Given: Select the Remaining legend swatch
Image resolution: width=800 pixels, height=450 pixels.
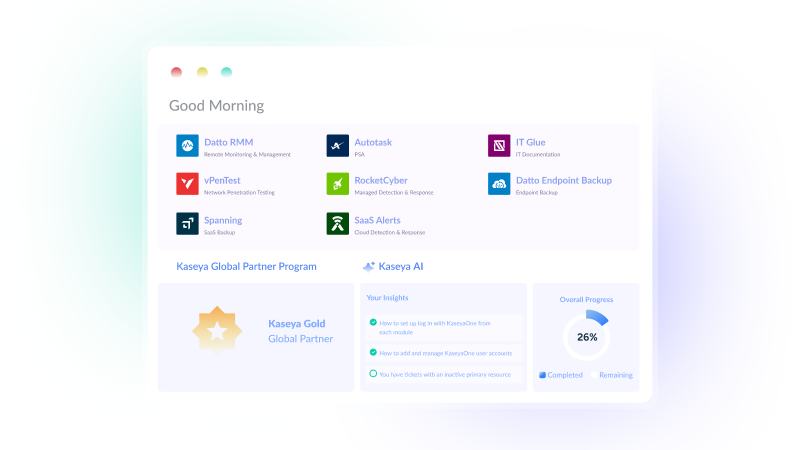Looking at the screenshot, I should 594,375.
